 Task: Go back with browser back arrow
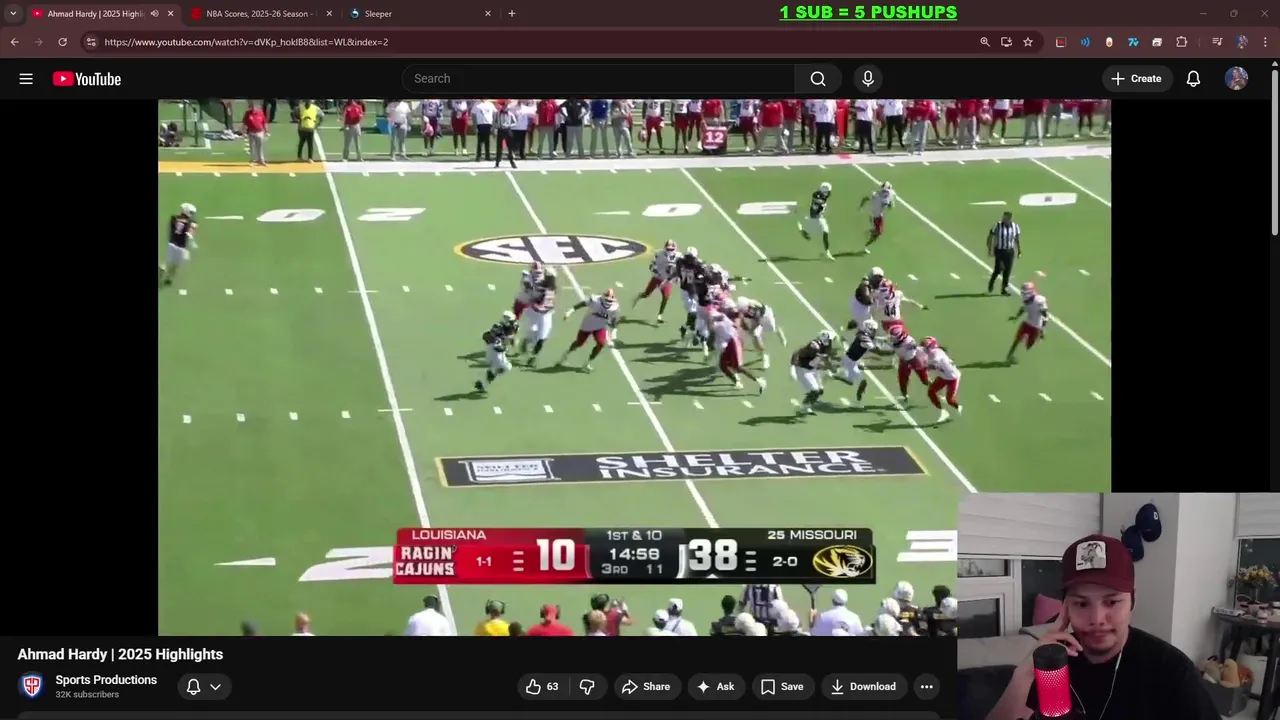click(x=14, y=42)
